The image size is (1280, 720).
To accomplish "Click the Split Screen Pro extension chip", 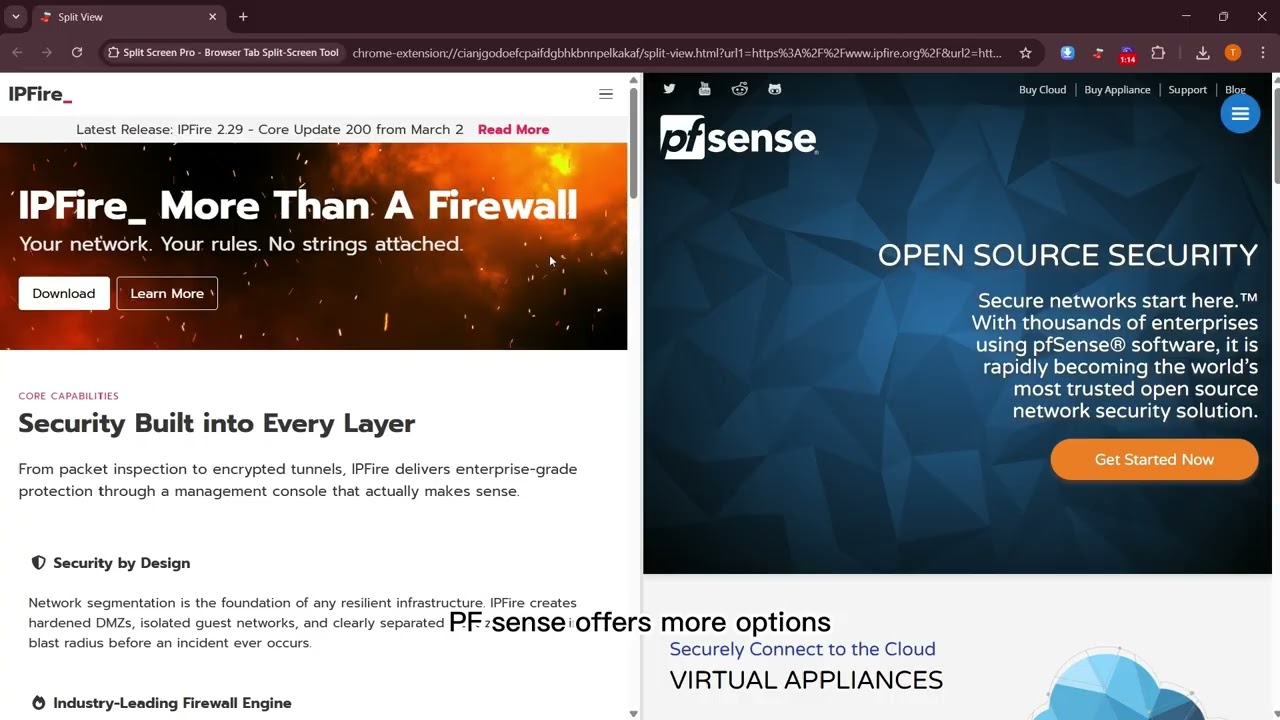I will point(223,53).
